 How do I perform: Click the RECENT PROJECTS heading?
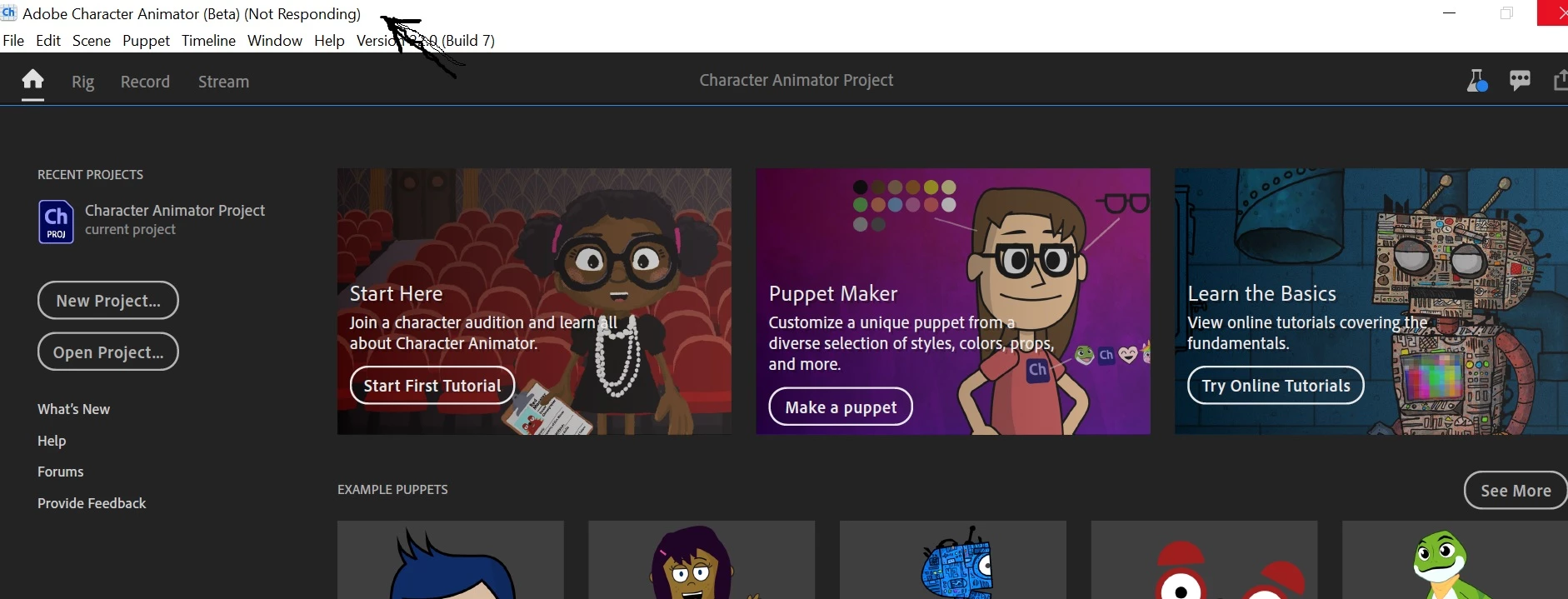point(90,174)
